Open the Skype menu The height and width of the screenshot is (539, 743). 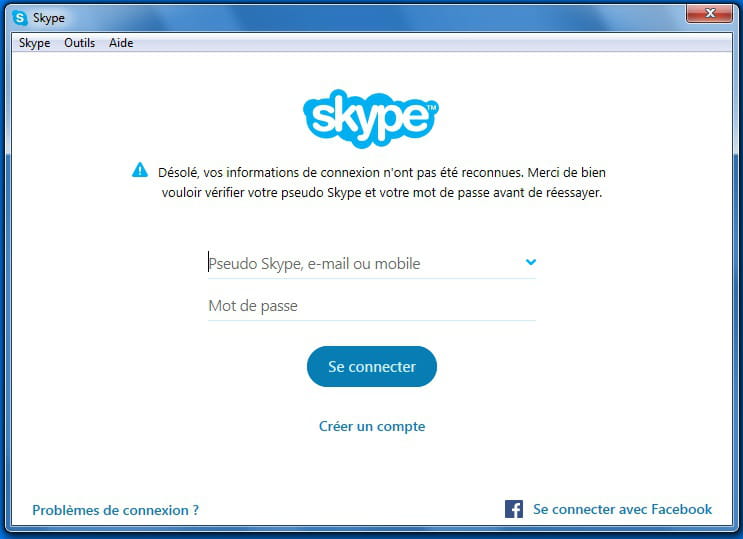(x=35, y=43)
